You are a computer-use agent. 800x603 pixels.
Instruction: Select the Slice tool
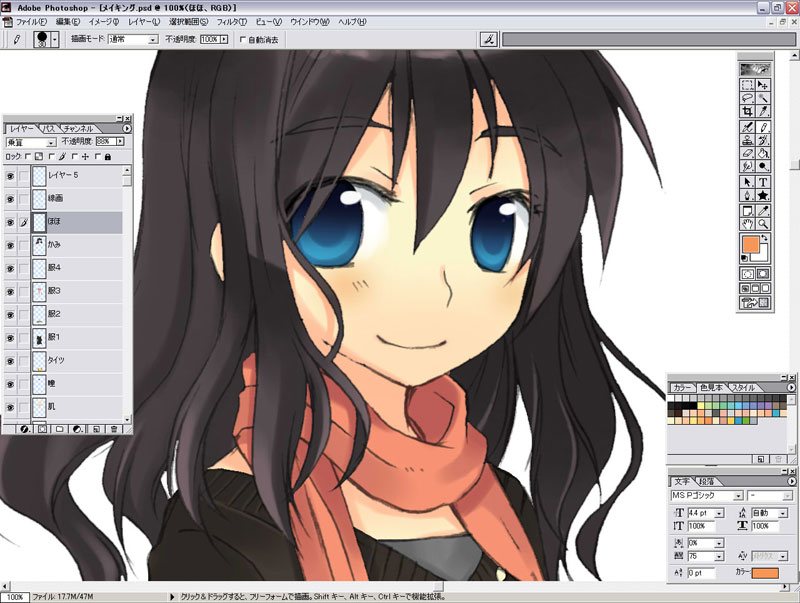(x=763, y=111)
